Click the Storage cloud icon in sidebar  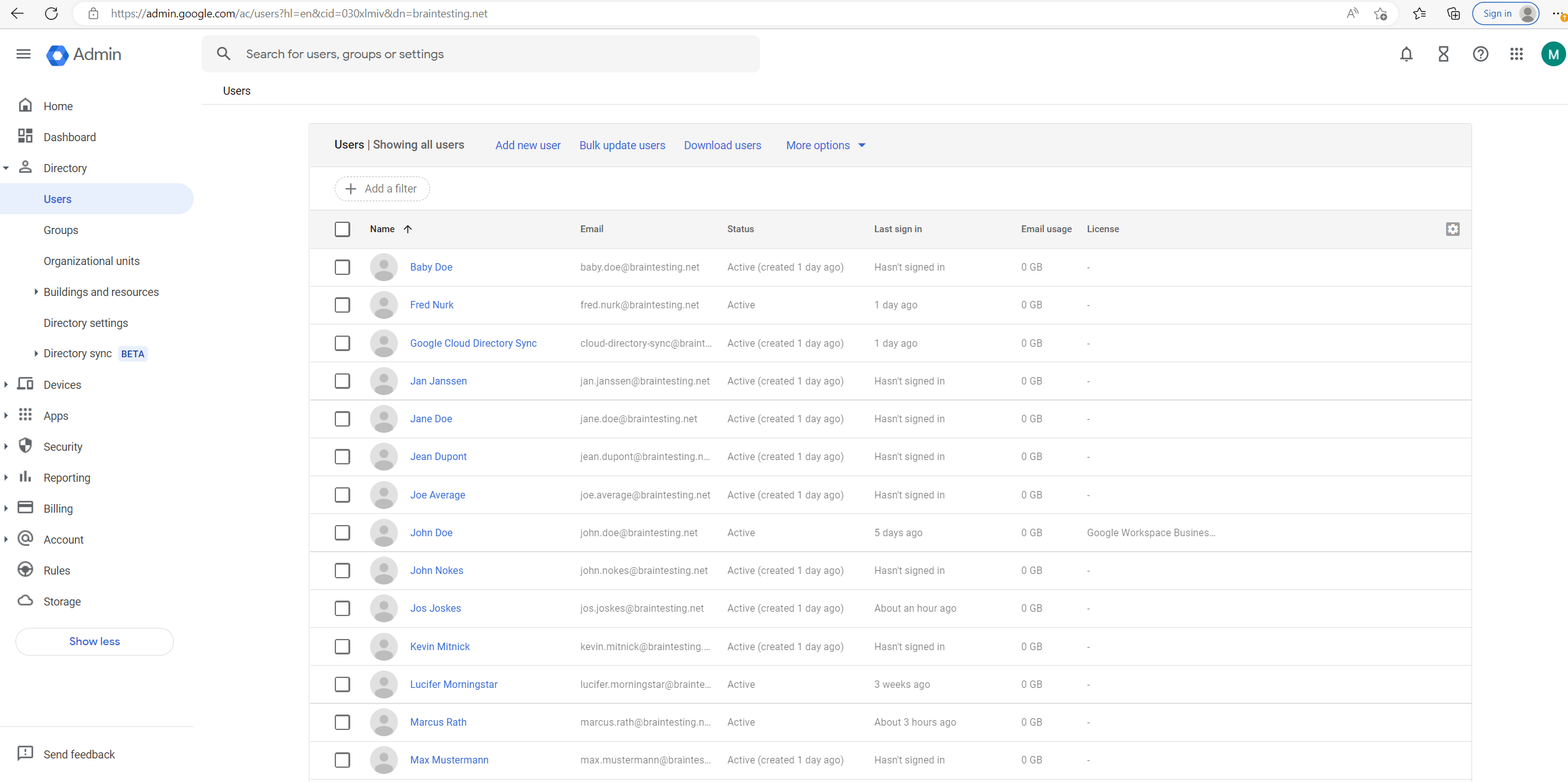[25, 601]
